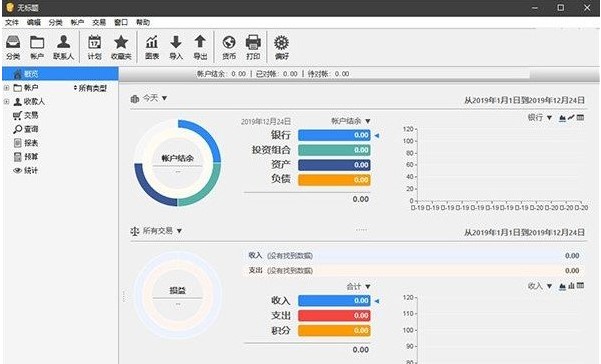Click the 投资组合 label text
601x364 pixels.
click(x=271, y=150)
